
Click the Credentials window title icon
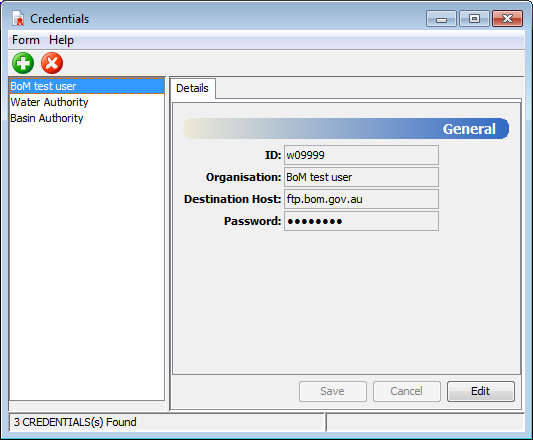(x=18, y=18)
